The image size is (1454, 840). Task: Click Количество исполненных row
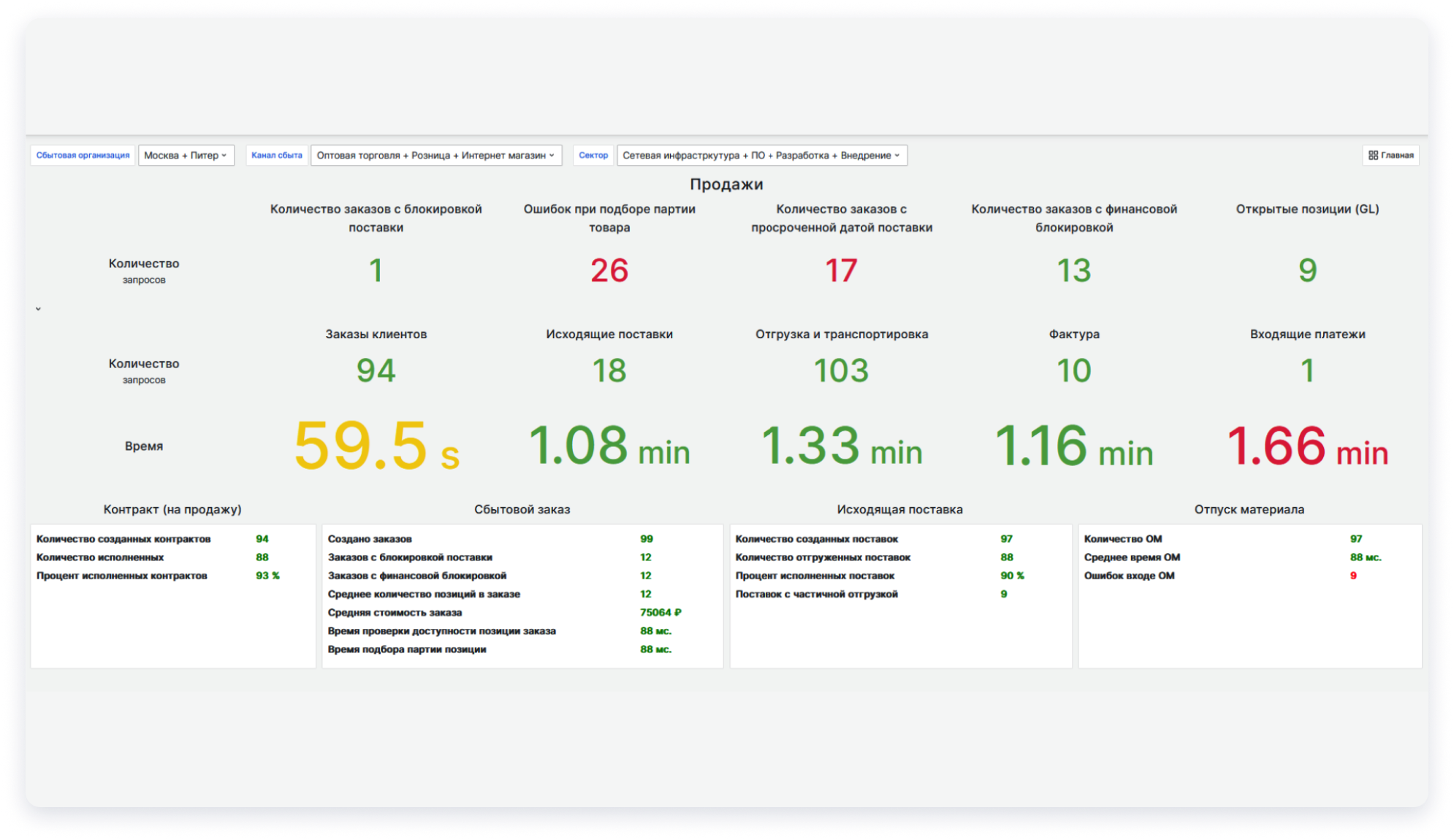pos(173,557)
